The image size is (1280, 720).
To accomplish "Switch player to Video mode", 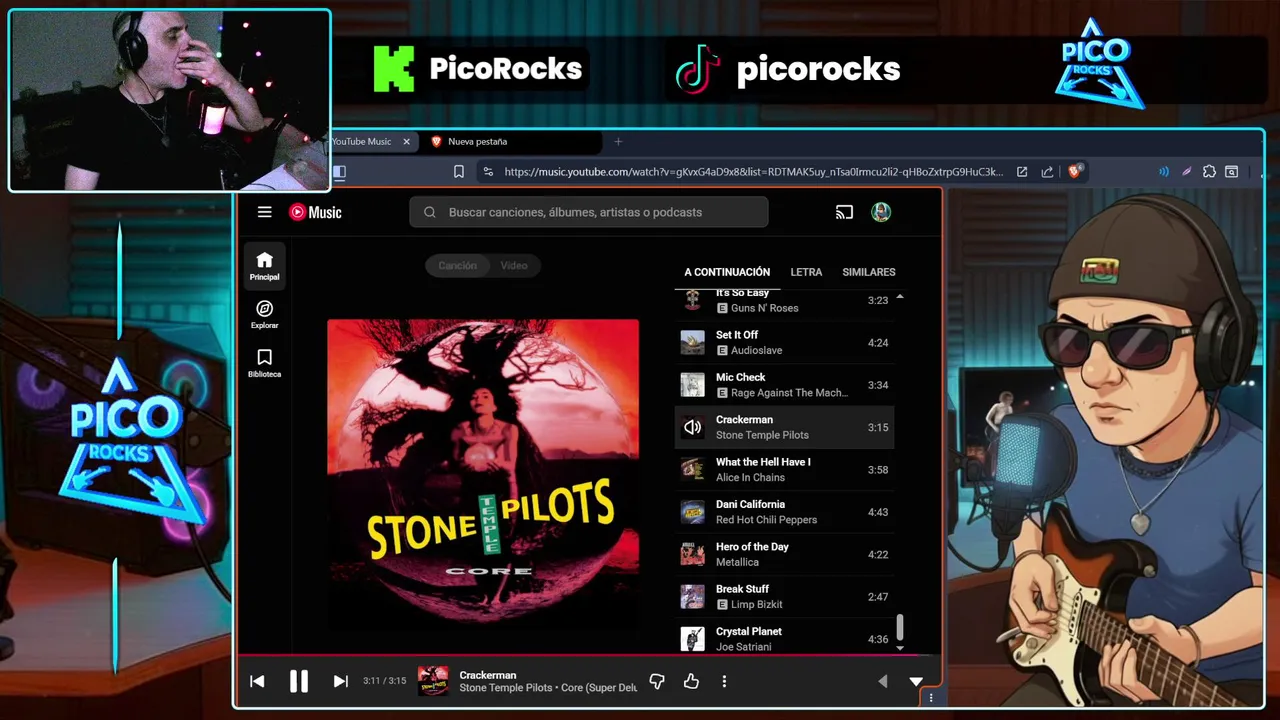I will pos(514,265).
